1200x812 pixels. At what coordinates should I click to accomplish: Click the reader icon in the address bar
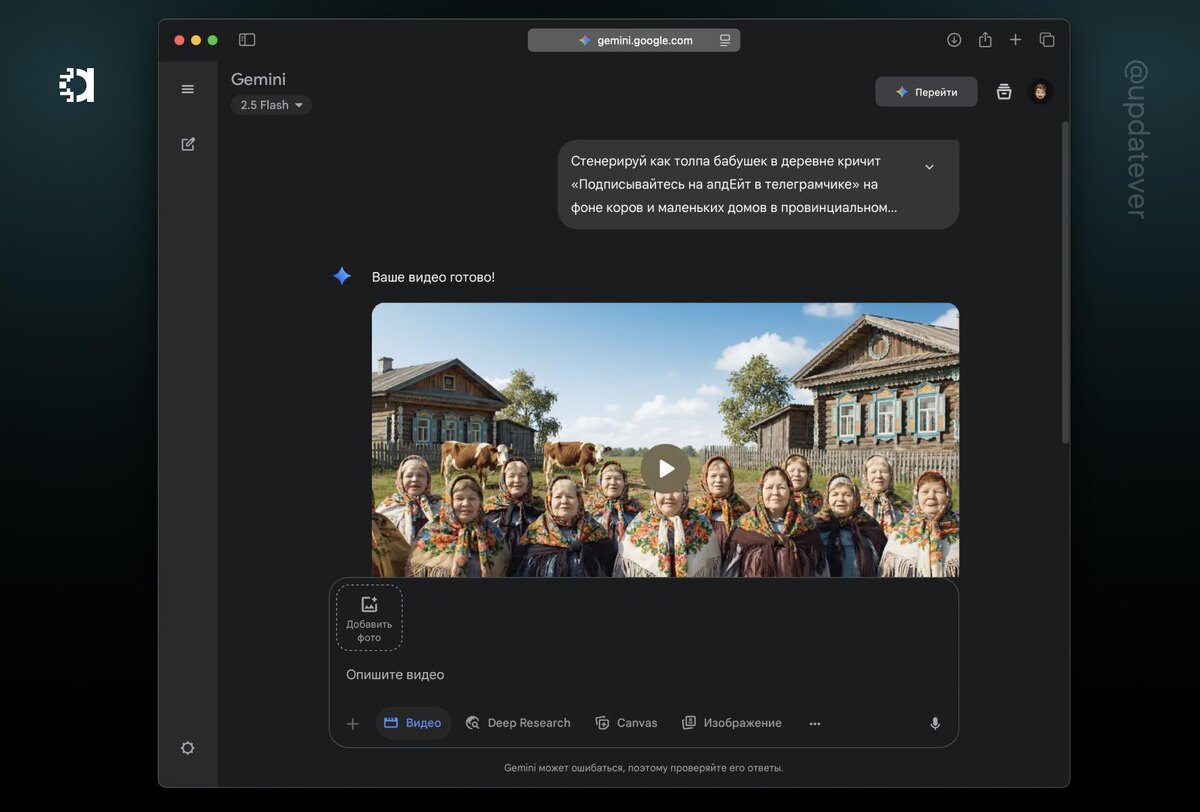[725, 40]
